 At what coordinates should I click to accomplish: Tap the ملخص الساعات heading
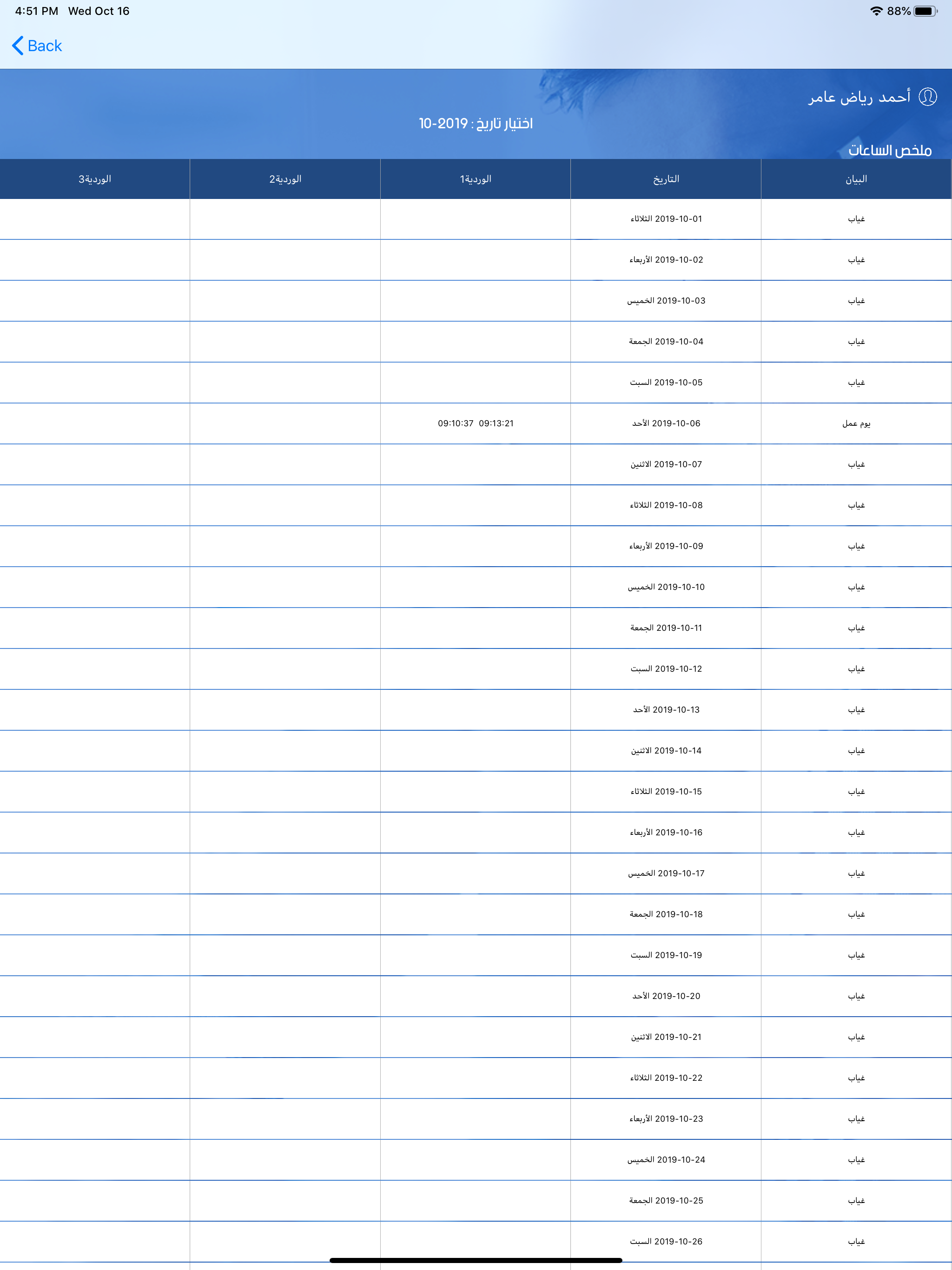point(890,150)
